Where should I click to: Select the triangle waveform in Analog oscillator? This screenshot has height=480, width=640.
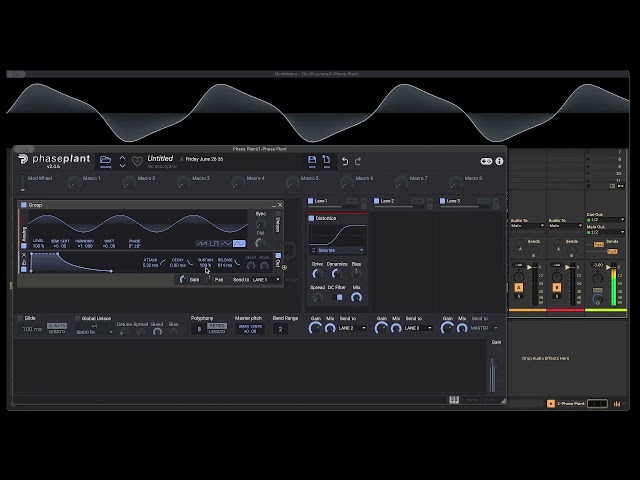tap(226, 243)
